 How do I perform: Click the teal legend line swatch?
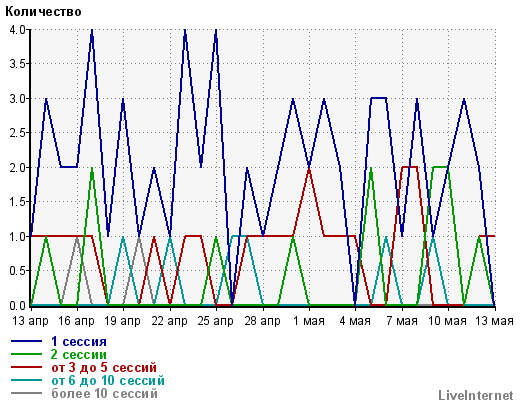point(26,380)
